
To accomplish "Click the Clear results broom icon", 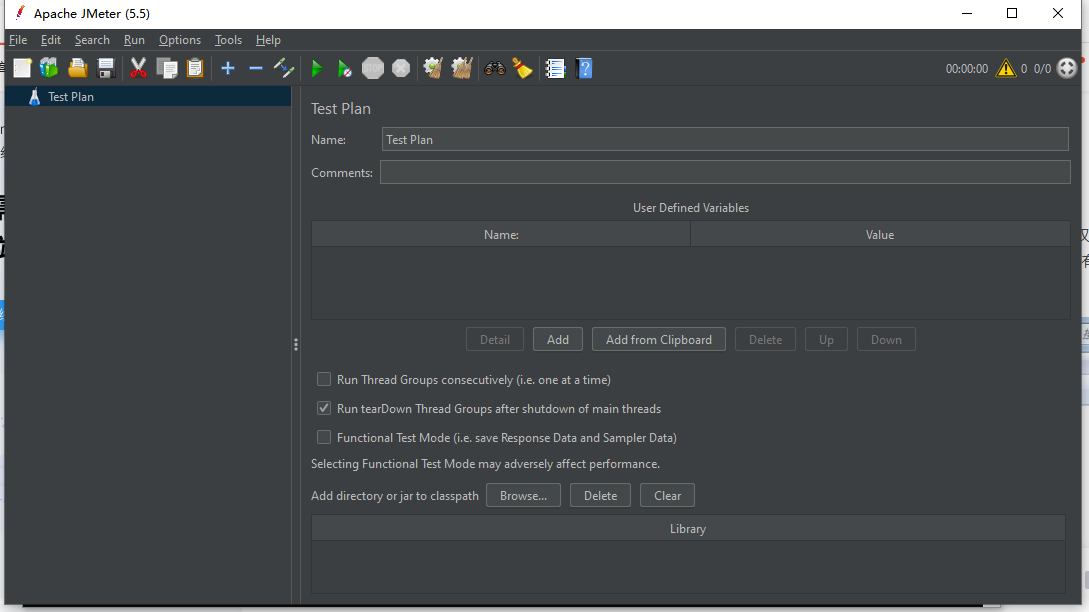I will coord(433,68).
